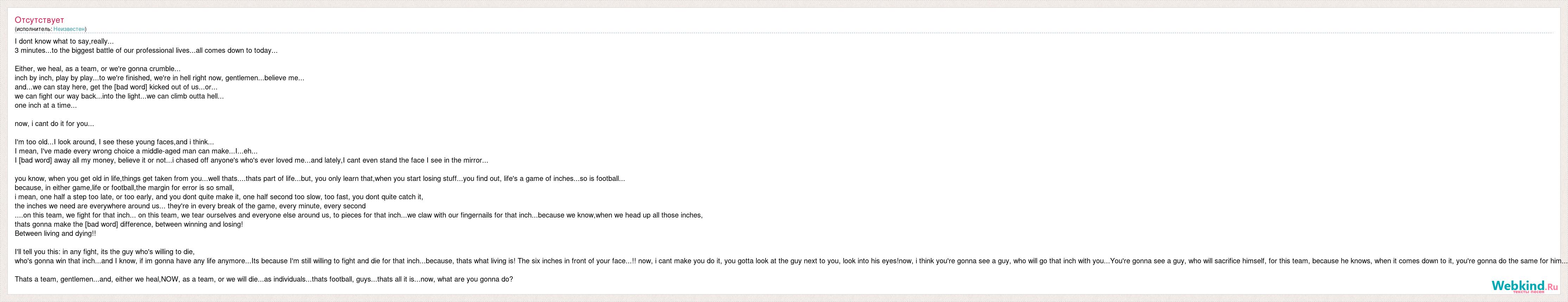Click the artist link Неизвестен
1568x302 pixels.
tap(69, 29)
